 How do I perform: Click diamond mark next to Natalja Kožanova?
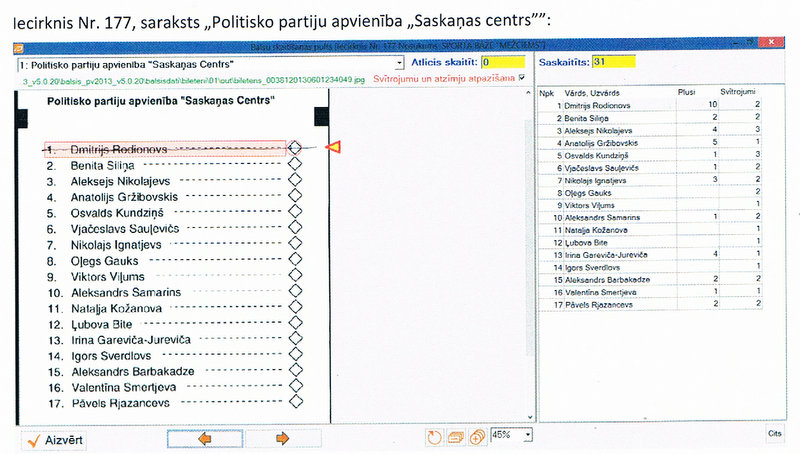coord(295,307)
